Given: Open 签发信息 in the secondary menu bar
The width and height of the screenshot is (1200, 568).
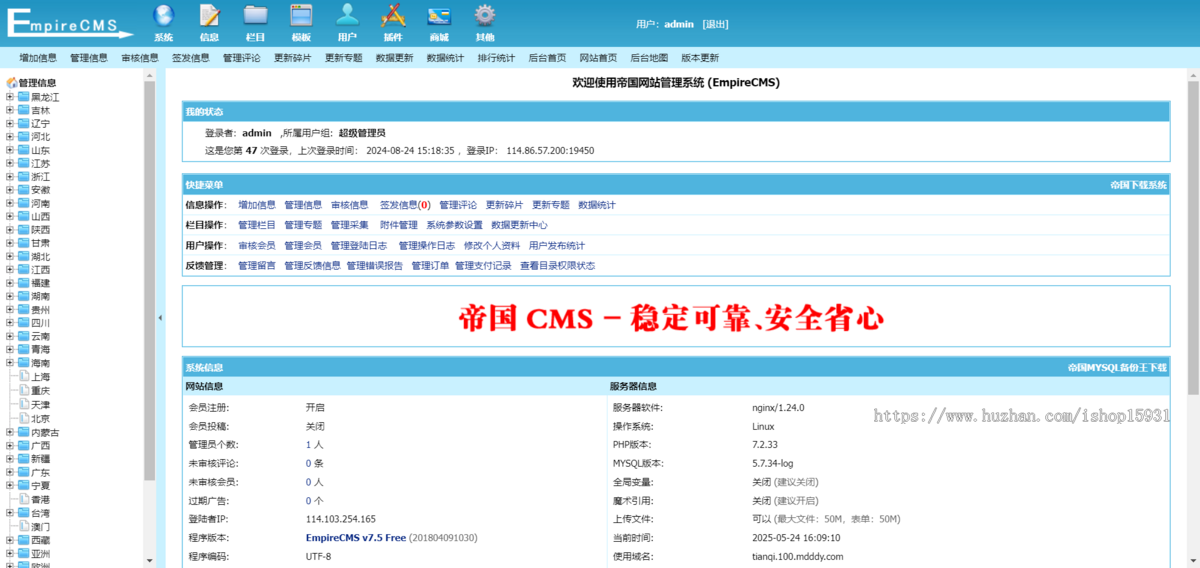Looking at the screenshot, I should [x=191, y=58].
